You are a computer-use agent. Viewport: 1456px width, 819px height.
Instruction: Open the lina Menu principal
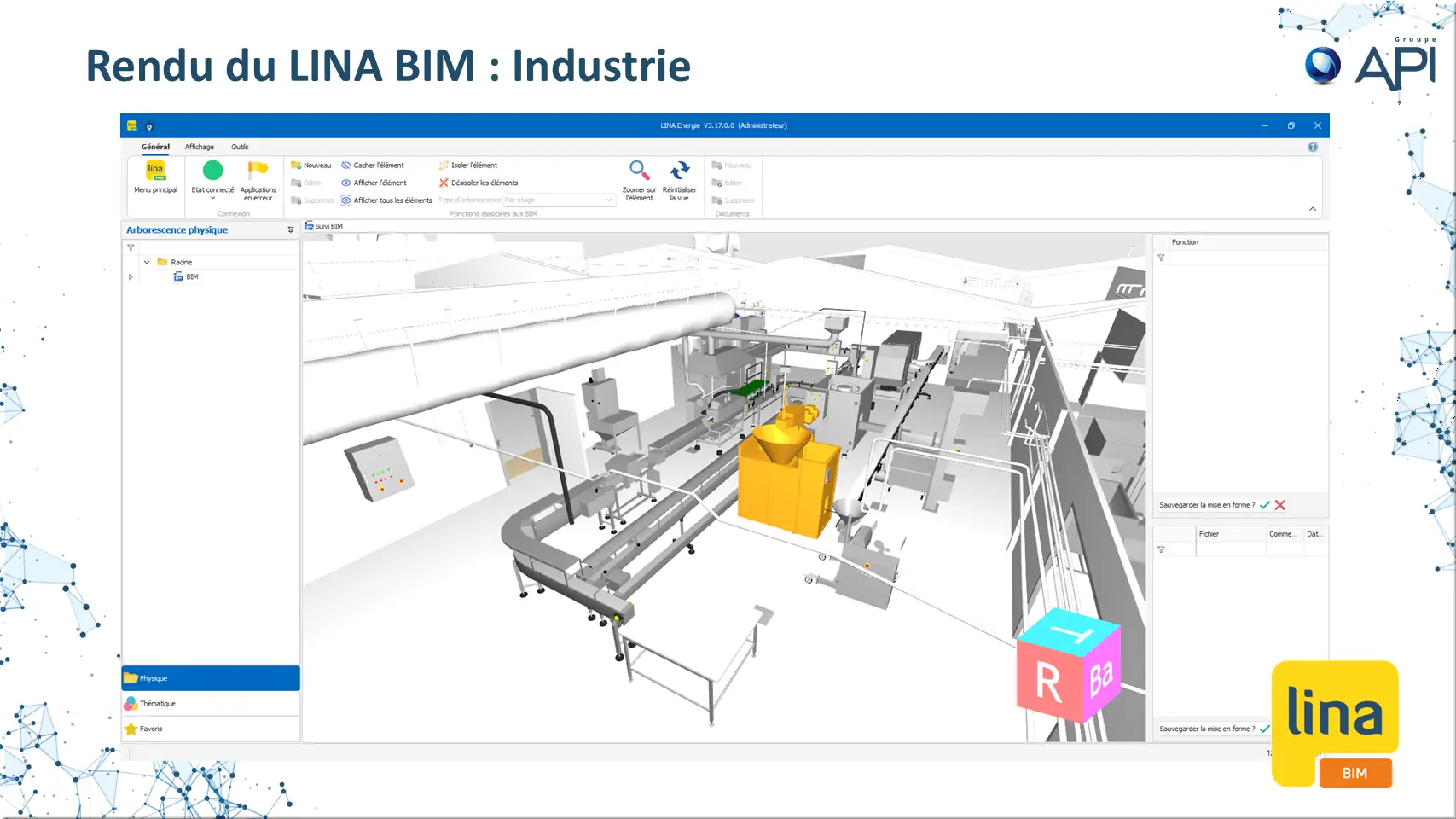click(155, 177)
